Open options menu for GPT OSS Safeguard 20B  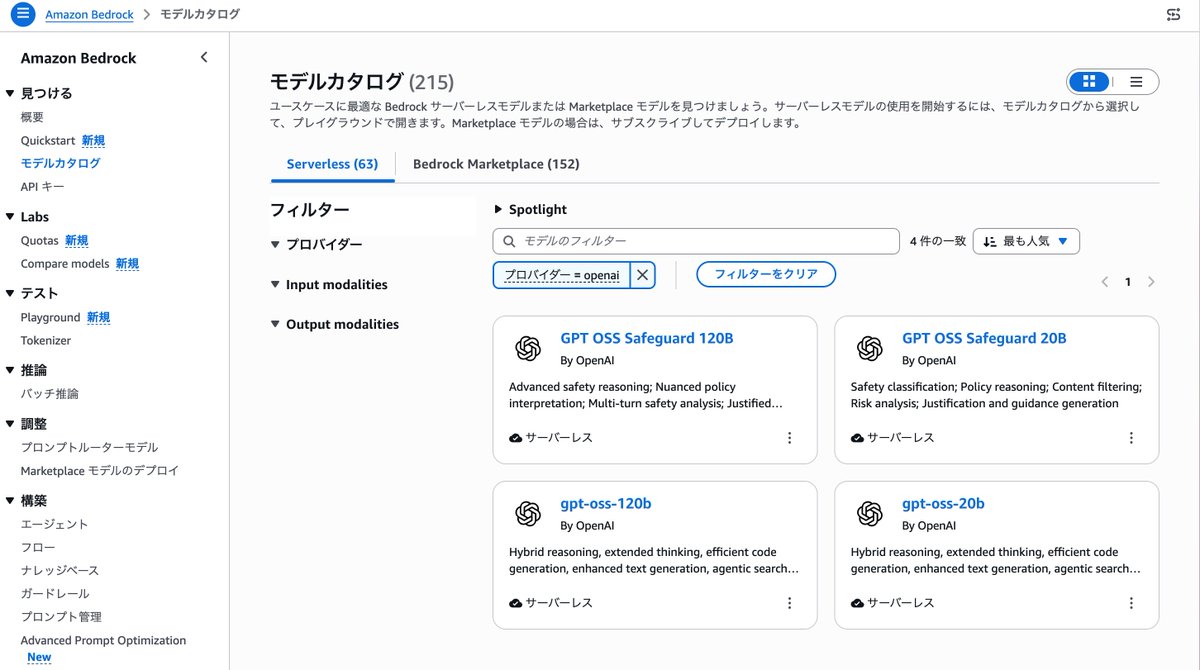(1131, 438)
